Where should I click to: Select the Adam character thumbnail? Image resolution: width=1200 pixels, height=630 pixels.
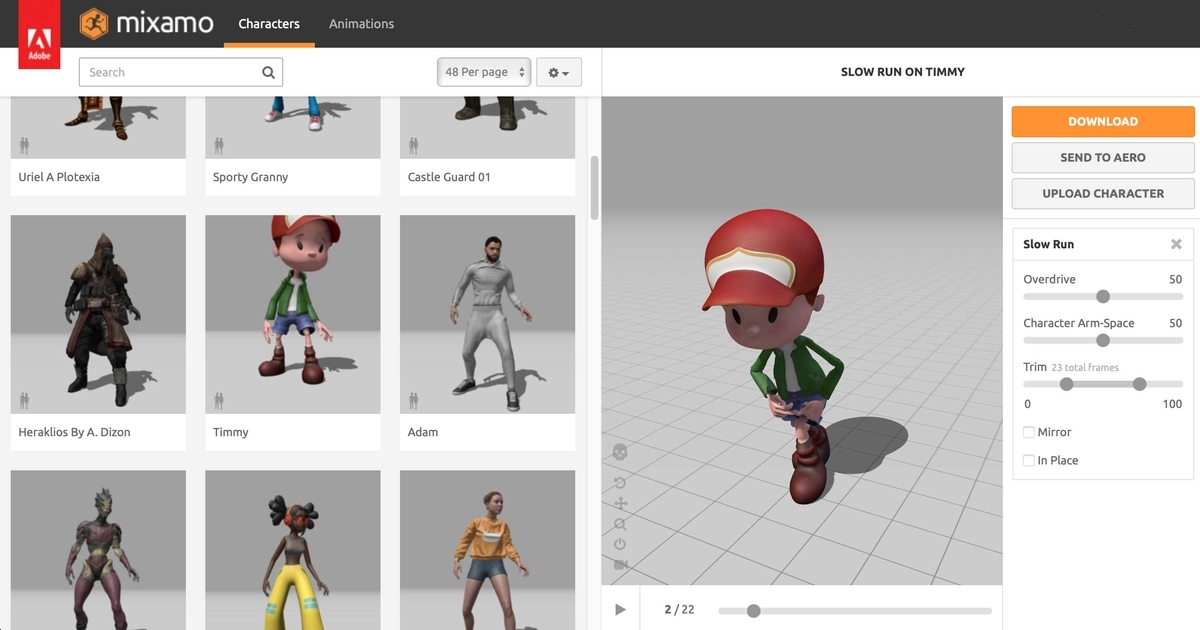coord(487,314)
